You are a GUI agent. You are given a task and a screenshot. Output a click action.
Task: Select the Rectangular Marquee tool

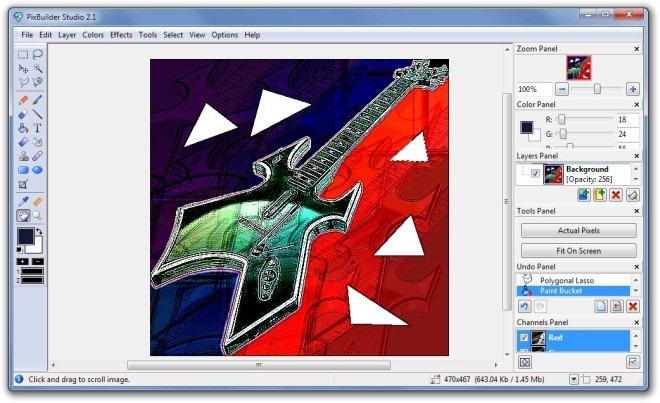coord(23,54)
